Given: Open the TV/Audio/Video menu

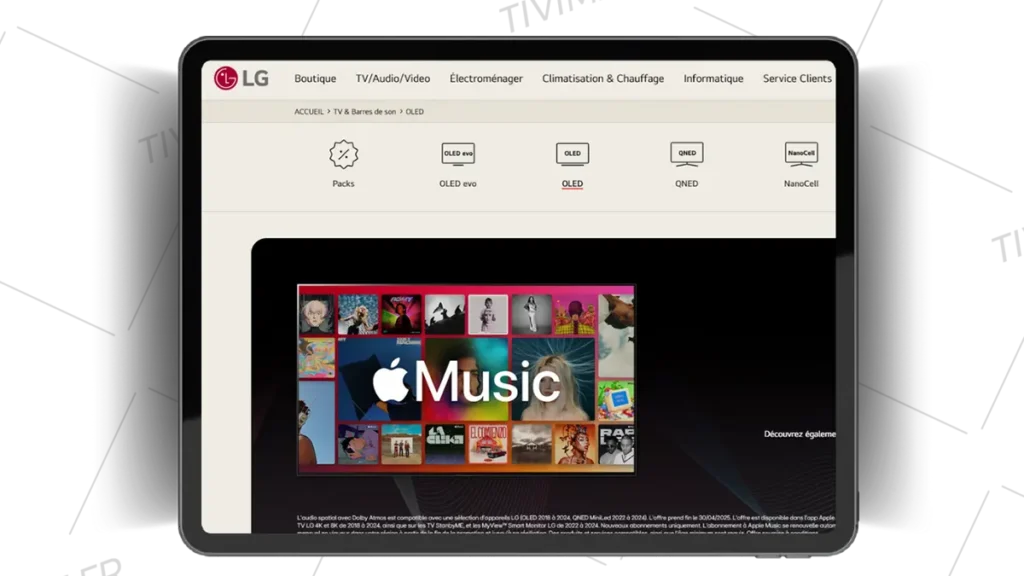Looking at the screenshot, I should click(392, 78).
